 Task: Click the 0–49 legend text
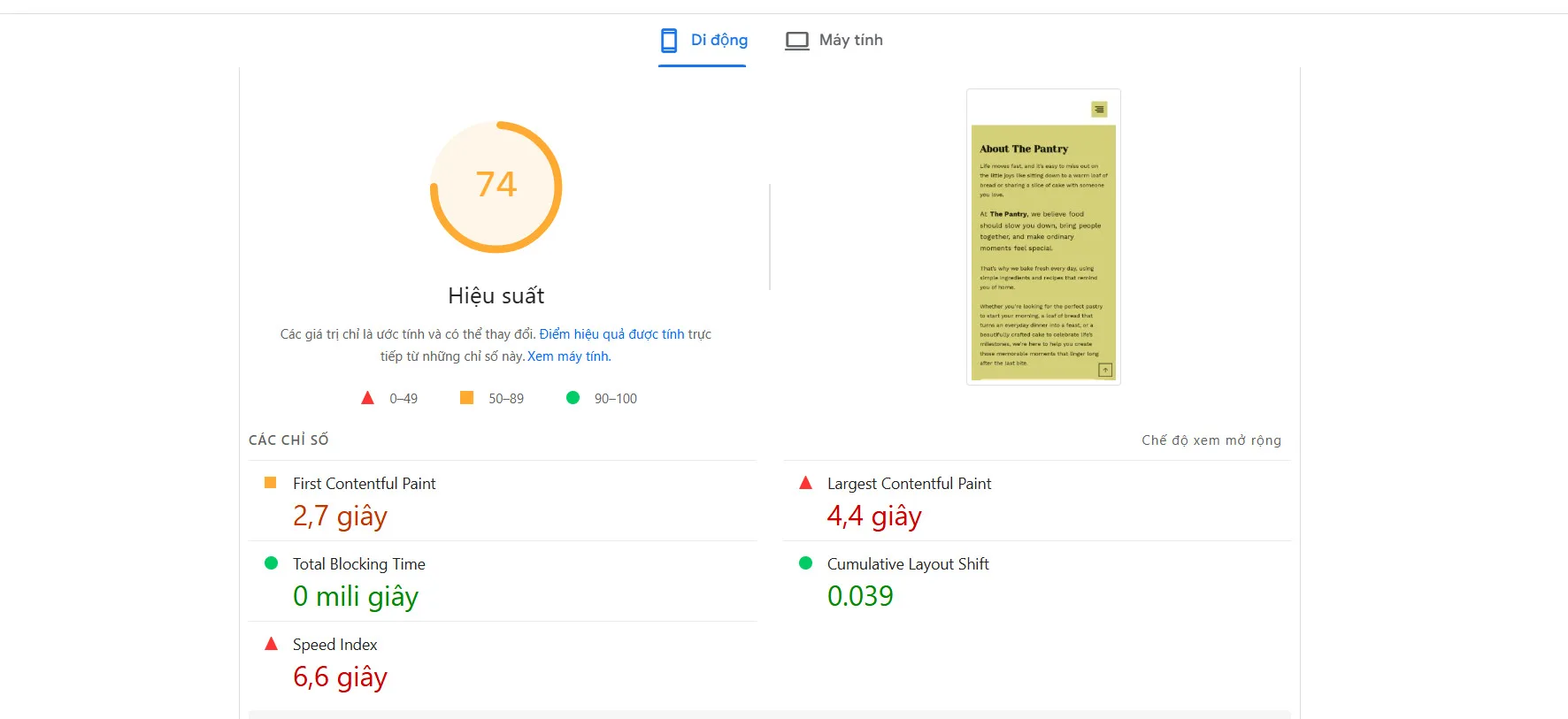point(404,399)
